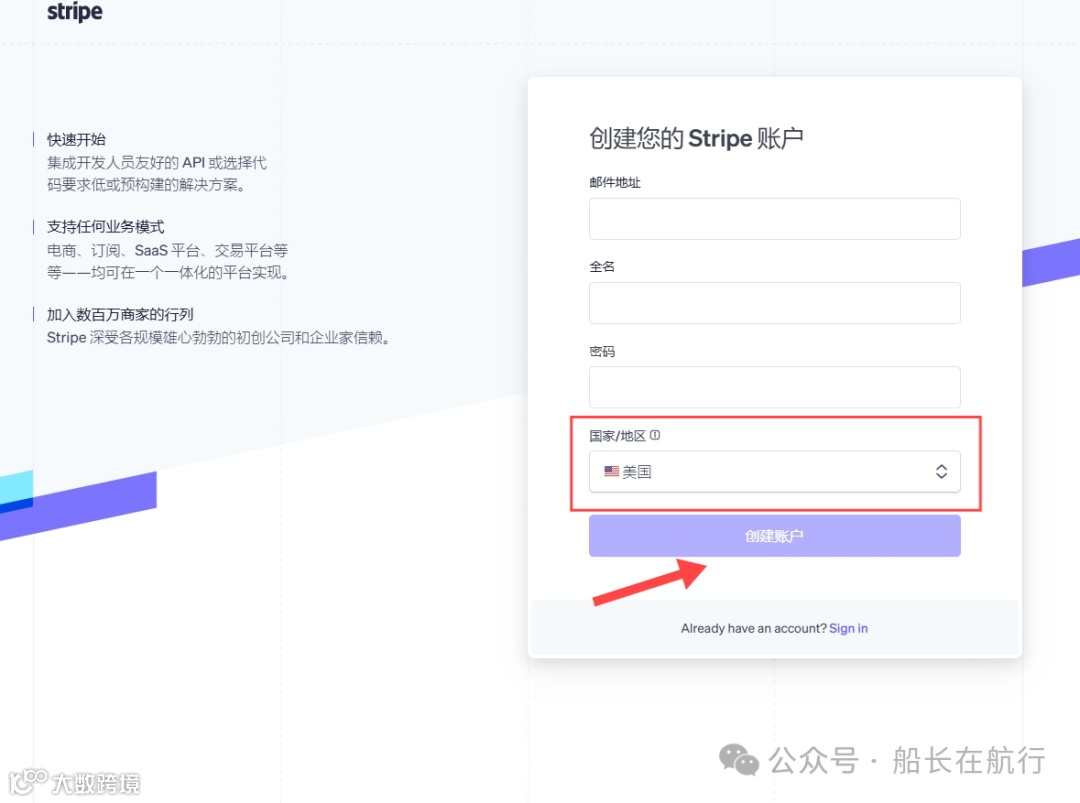
Task: Click the US flag icon in the country field
Action: click(x=612, y=472)
